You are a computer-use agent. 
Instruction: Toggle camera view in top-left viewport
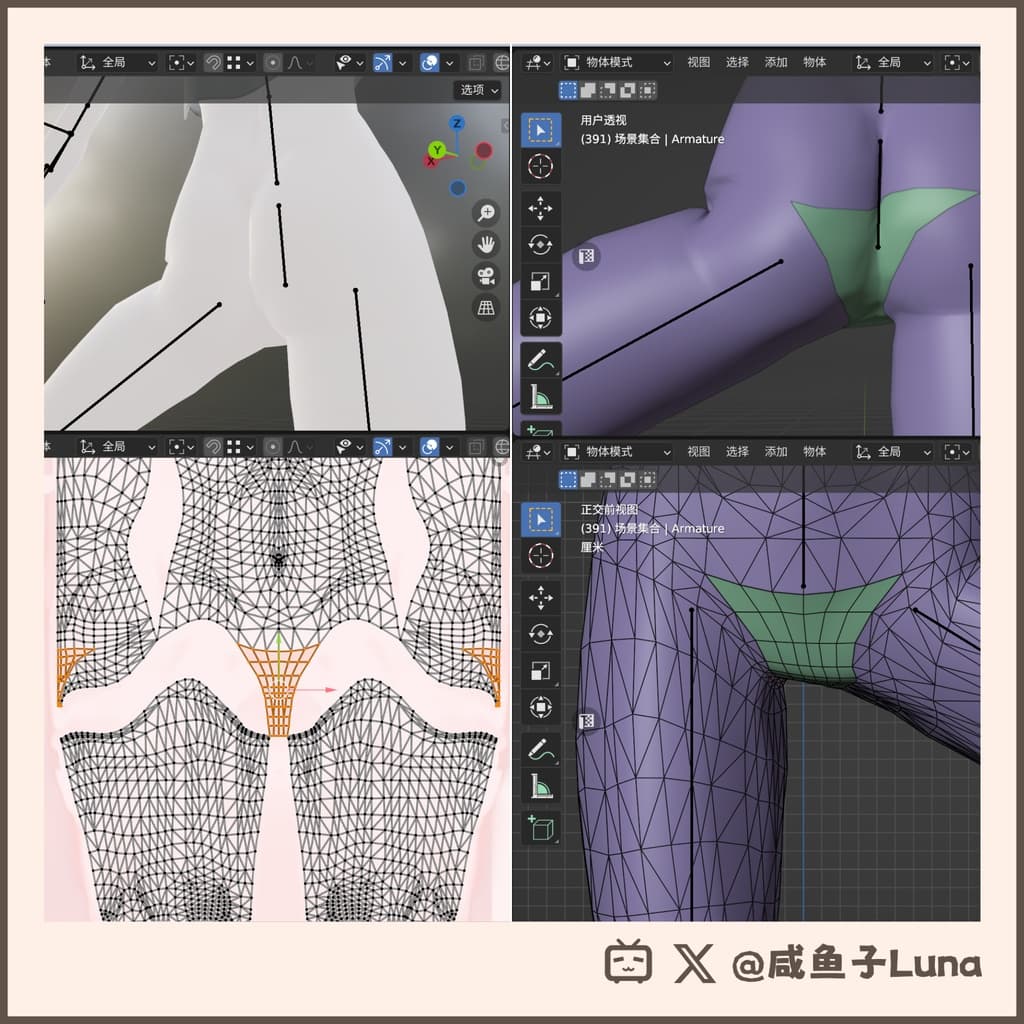click(486, 276)
